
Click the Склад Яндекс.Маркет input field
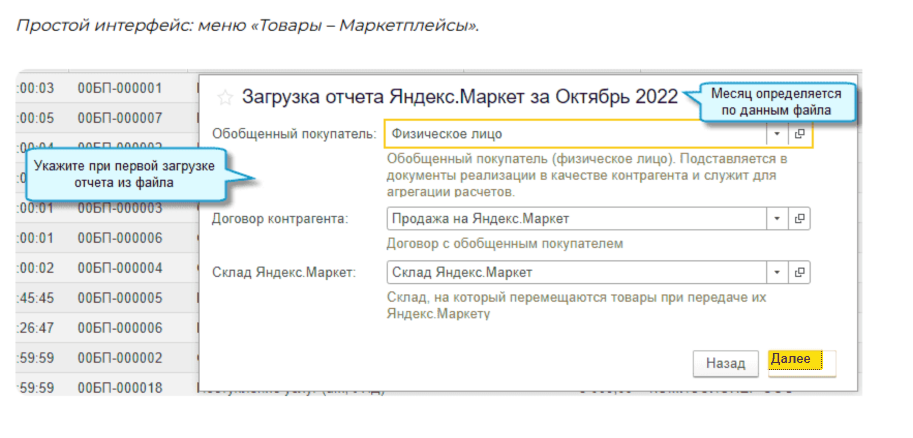pos(576,272)
